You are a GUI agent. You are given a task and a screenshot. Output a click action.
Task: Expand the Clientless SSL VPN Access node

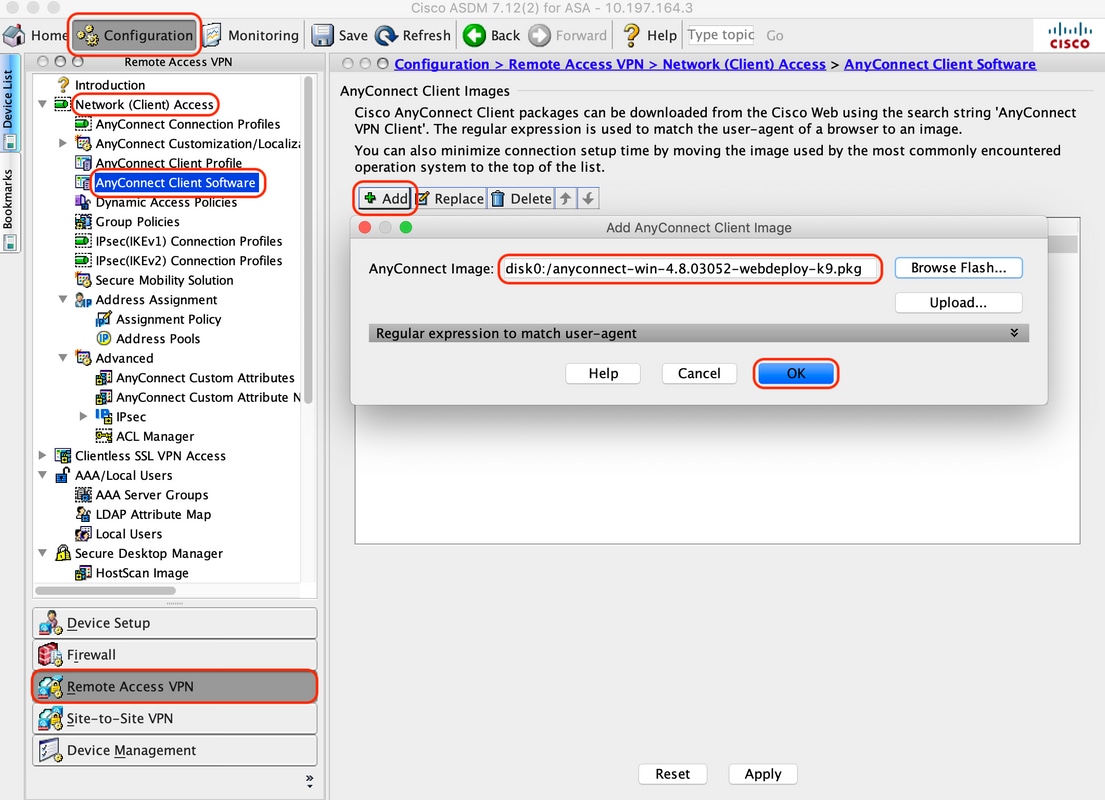42,455
